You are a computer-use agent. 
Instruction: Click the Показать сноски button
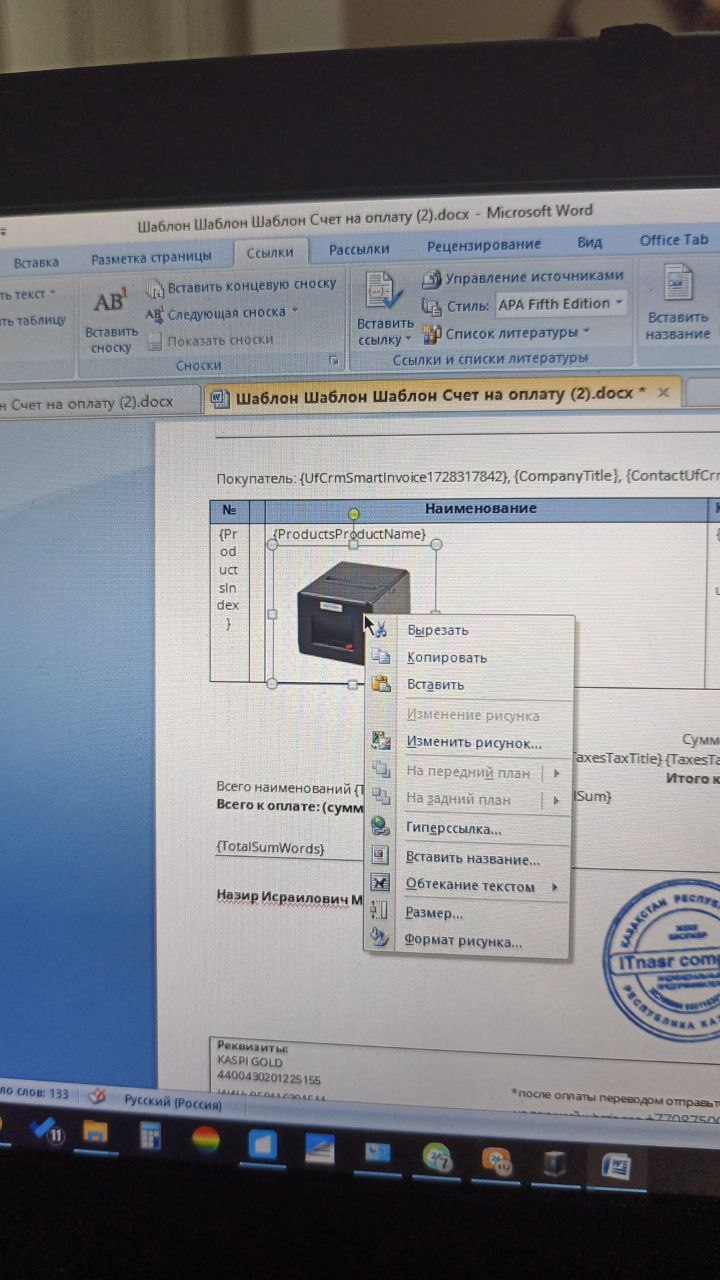click(x=210, y=340)
